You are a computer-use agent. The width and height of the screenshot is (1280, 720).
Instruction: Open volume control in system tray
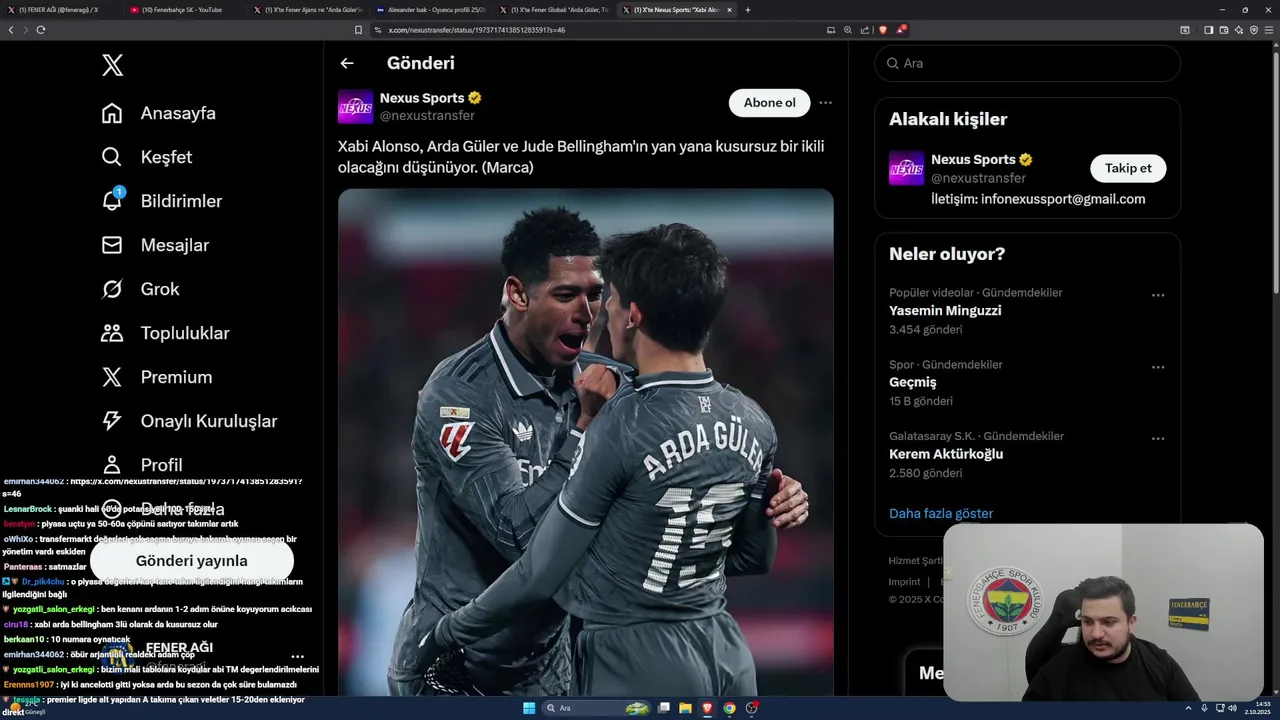1232,708
